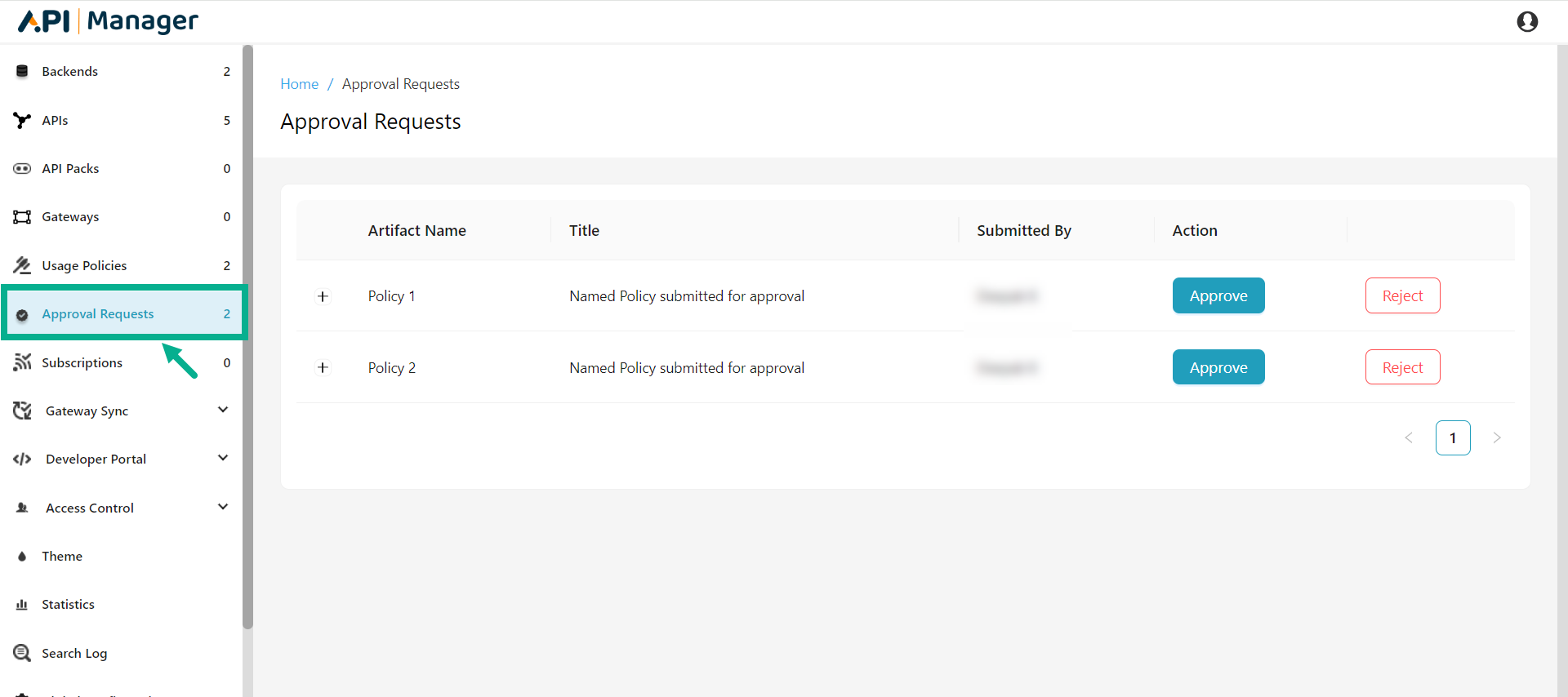
Task: Click the Gateways icon in sidebar
Action: pos(22,217)
